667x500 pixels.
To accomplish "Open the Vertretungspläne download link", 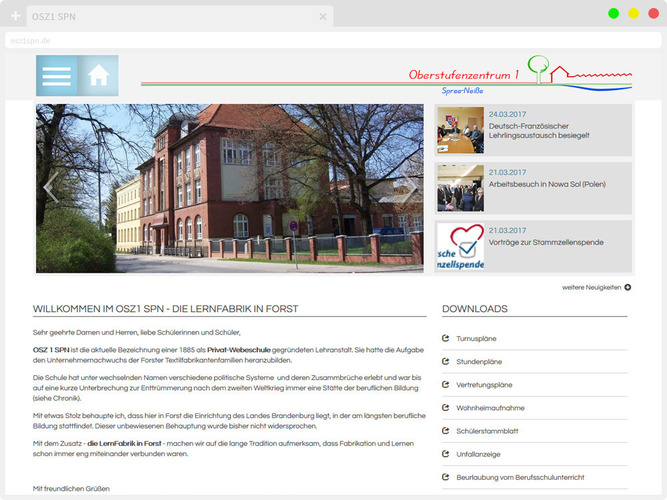I will tap(484, 385).
